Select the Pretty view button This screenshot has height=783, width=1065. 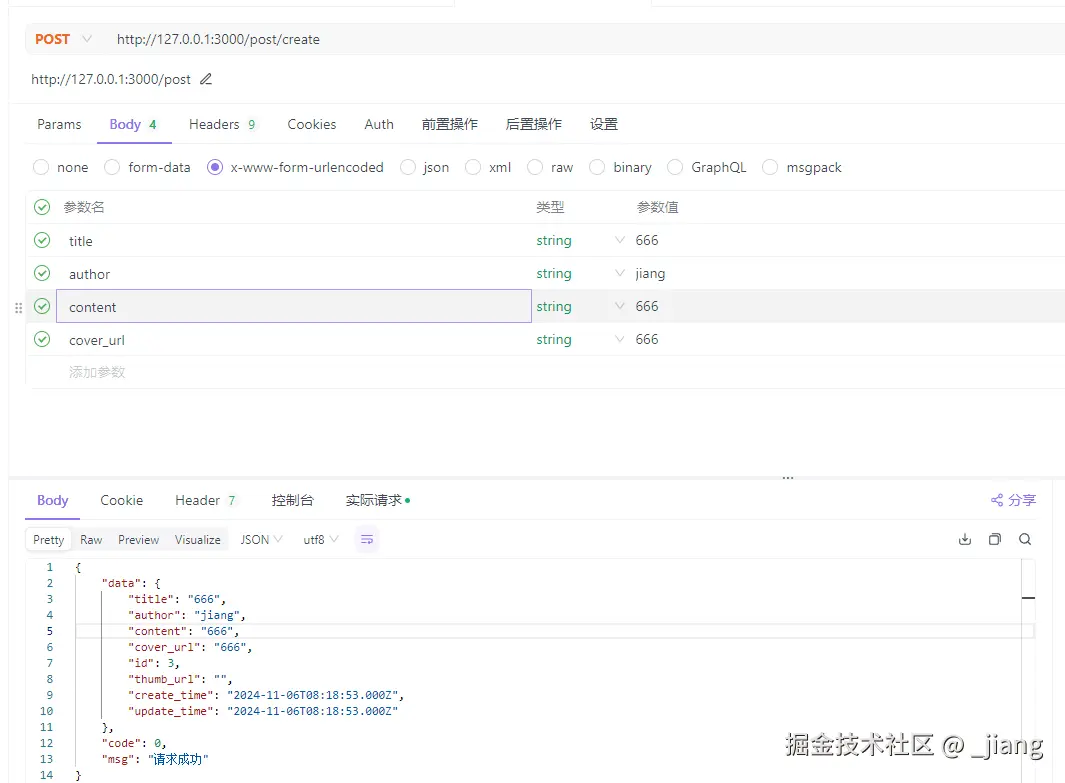49,539
